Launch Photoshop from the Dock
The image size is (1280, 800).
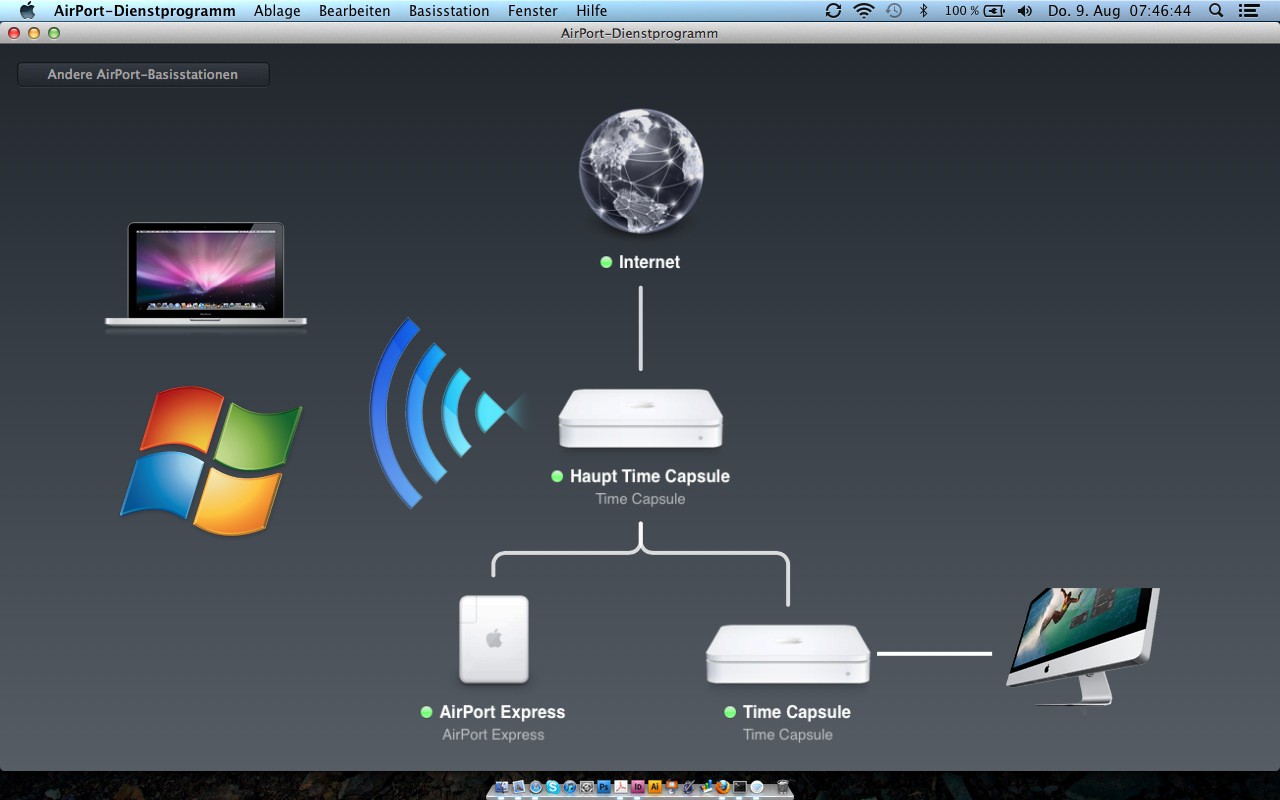(x=604, y=787)
